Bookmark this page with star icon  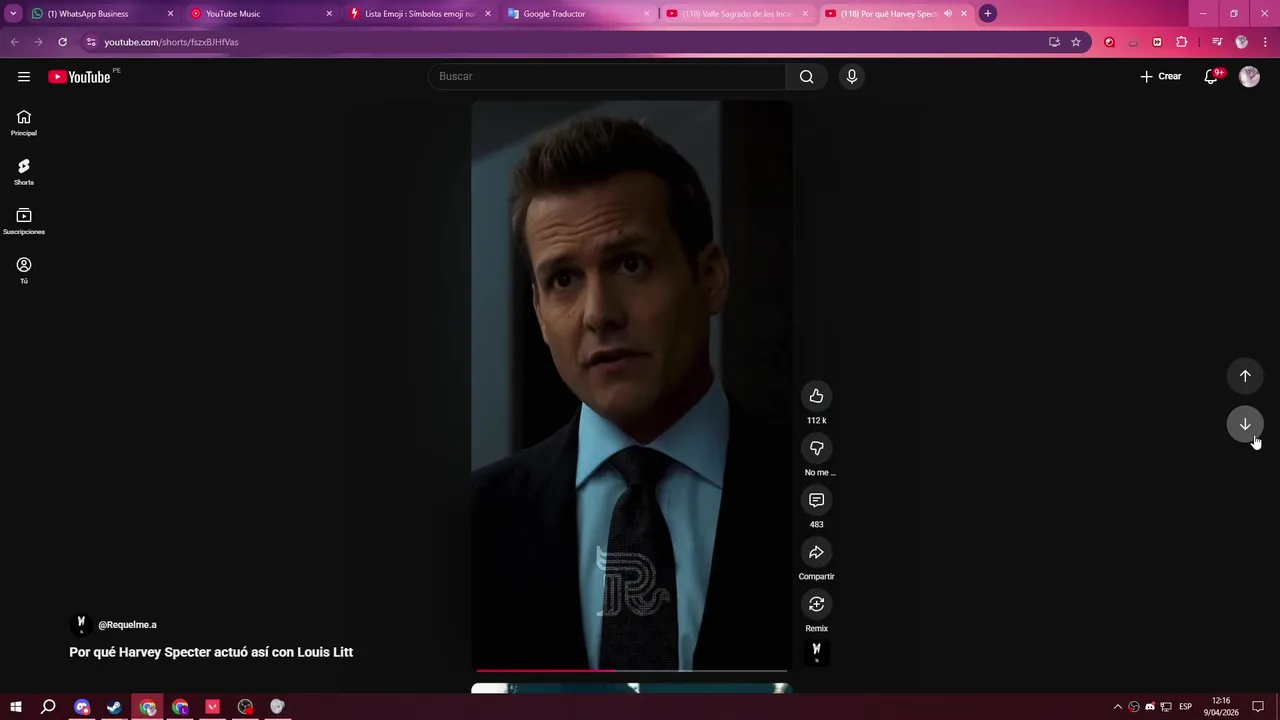tap(1076, 42)
